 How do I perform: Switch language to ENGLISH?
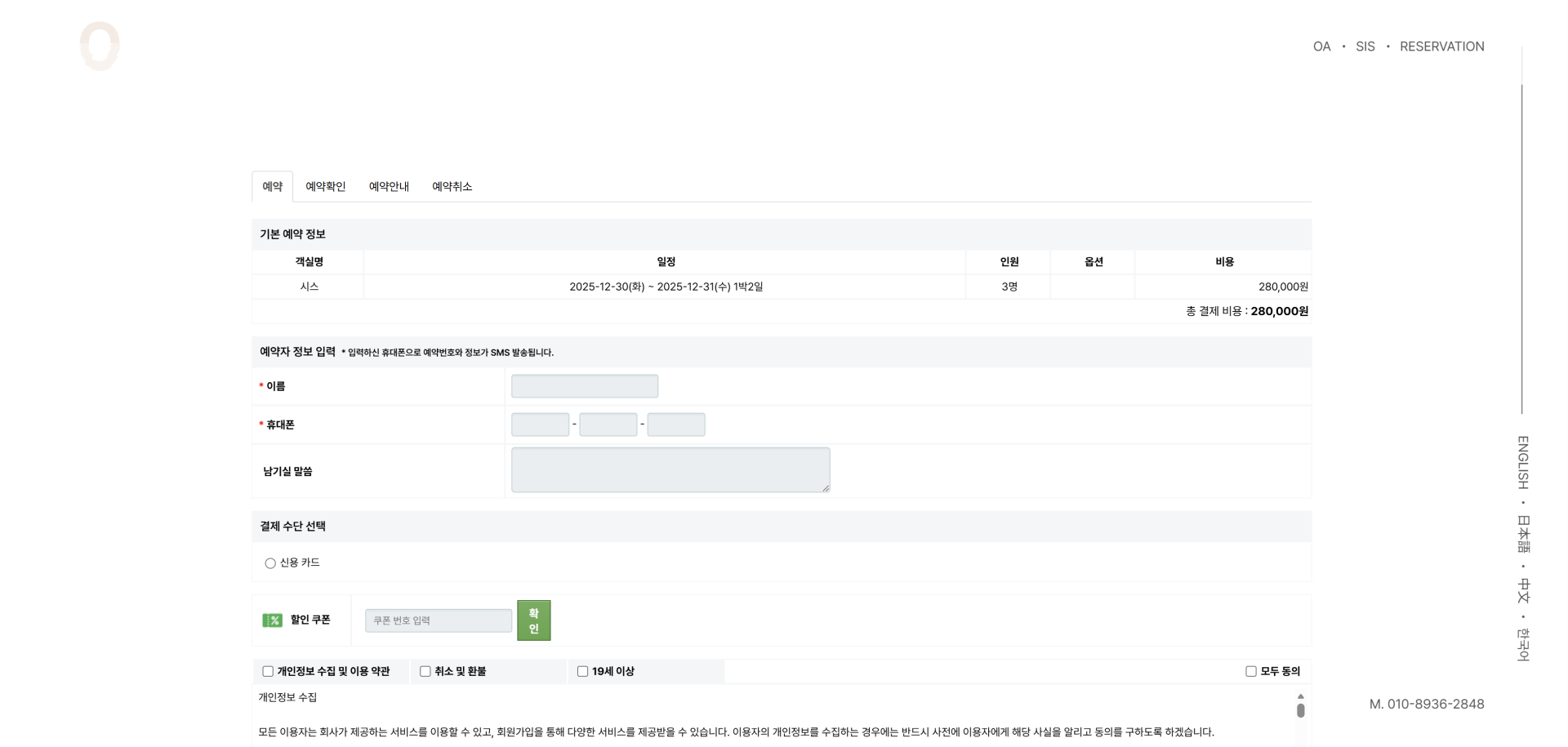[1523, 462]
